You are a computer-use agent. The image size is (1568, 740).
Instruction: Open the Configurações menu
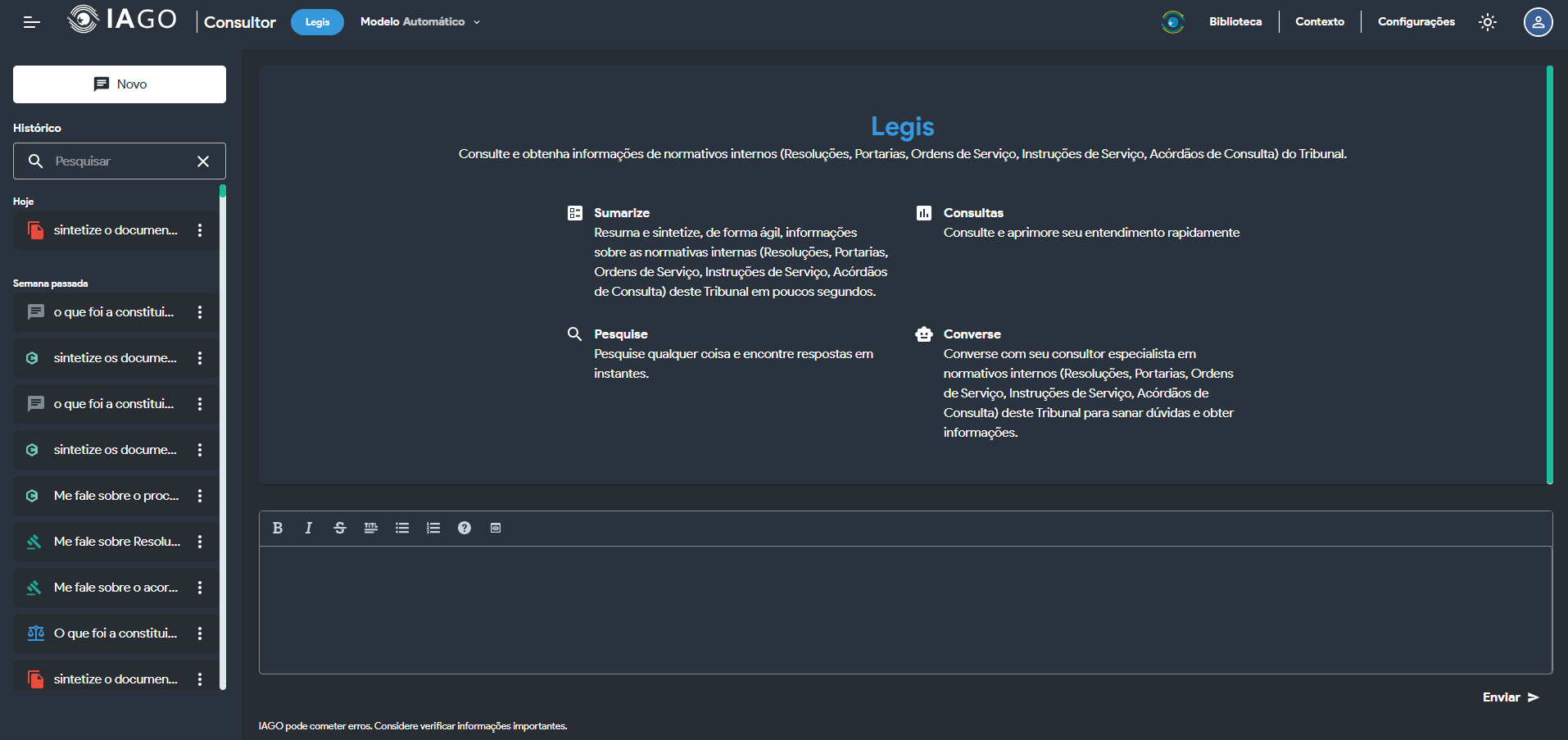pos(1416,22)
